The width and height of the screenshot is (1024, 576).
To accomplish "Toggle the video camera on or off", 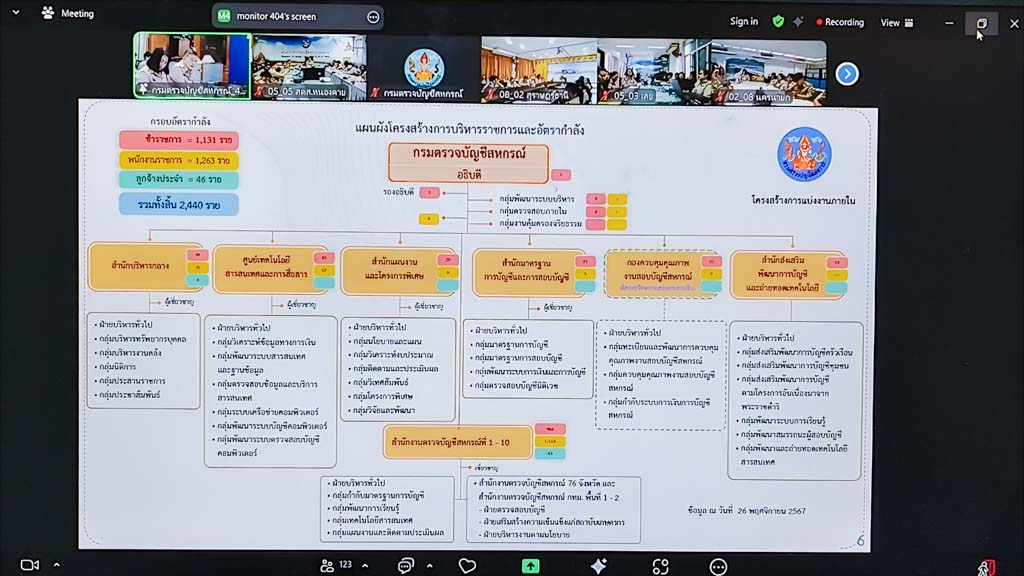I will coord(29,565).
